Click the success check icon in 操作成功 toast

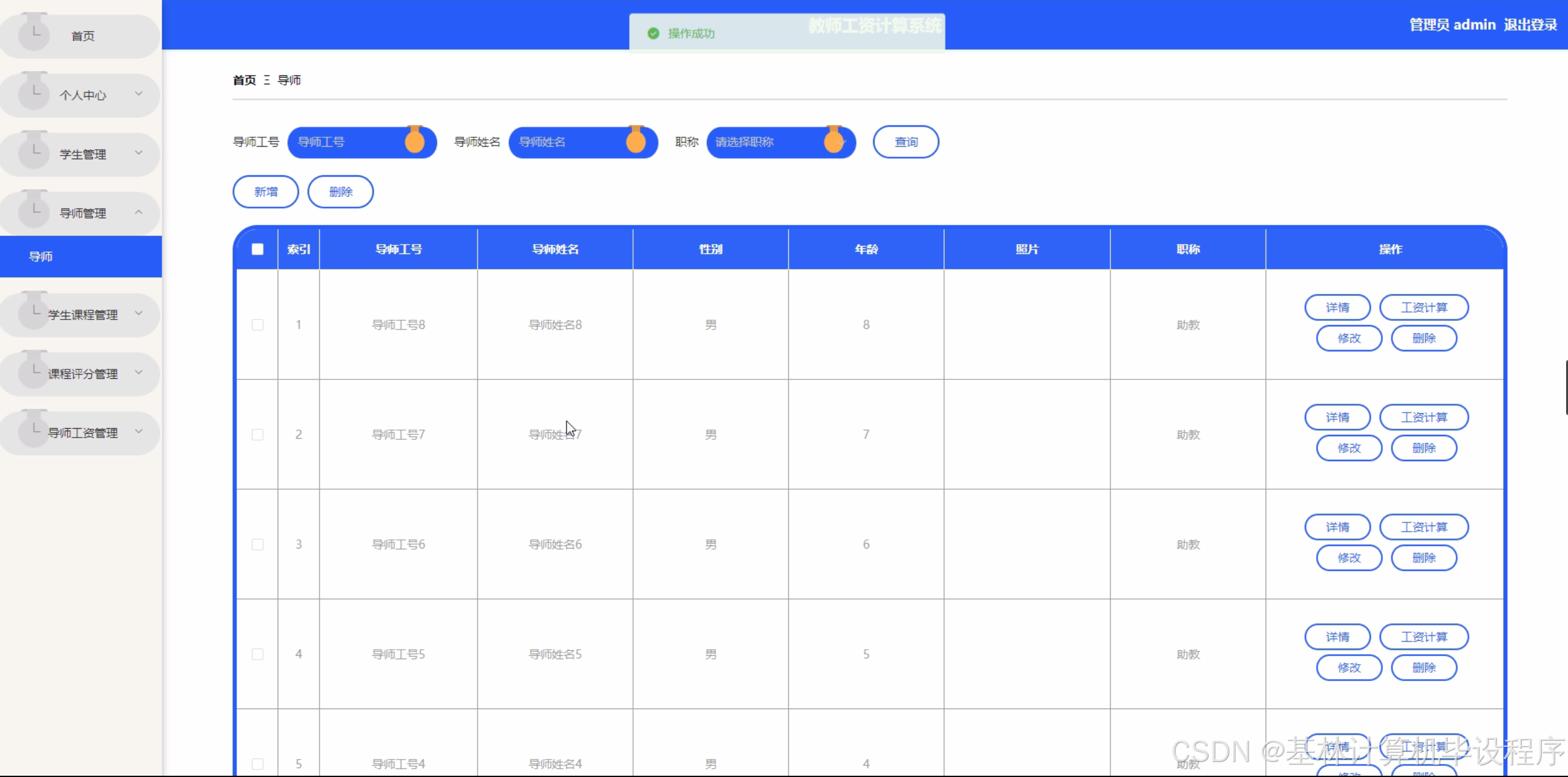(653, 34)
